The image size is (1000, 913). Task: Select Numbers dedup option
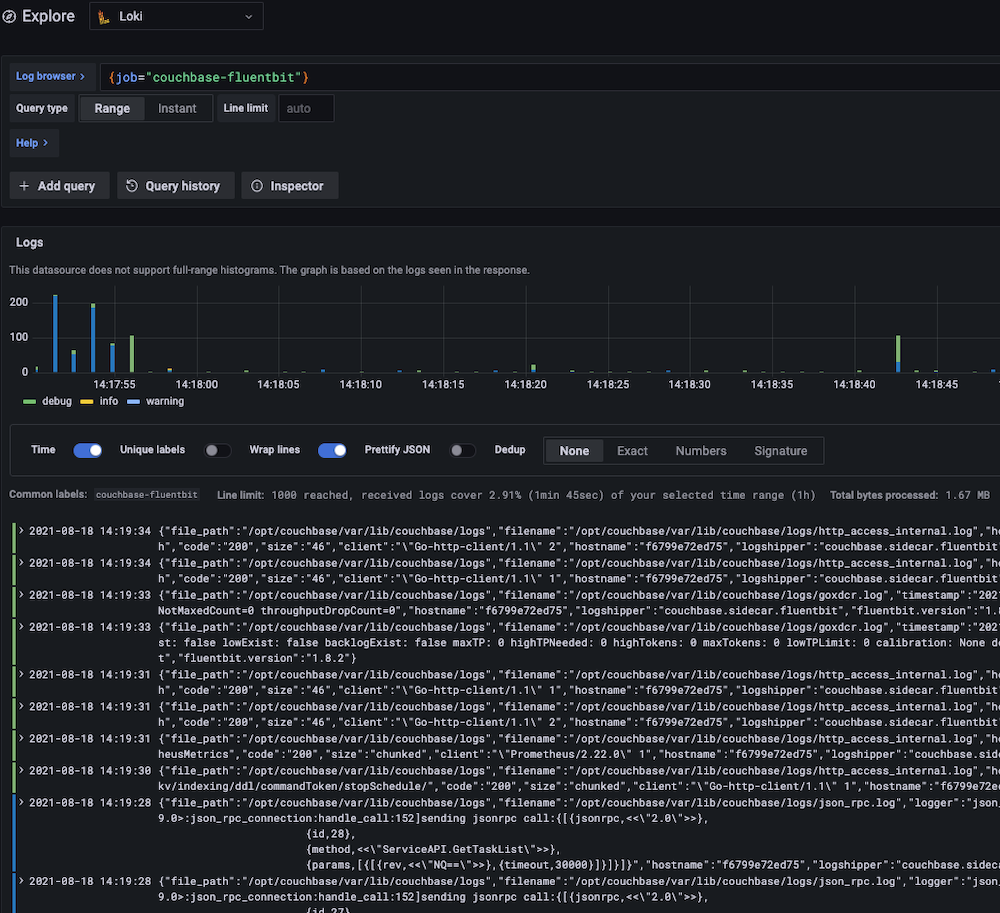coord(701,451)
